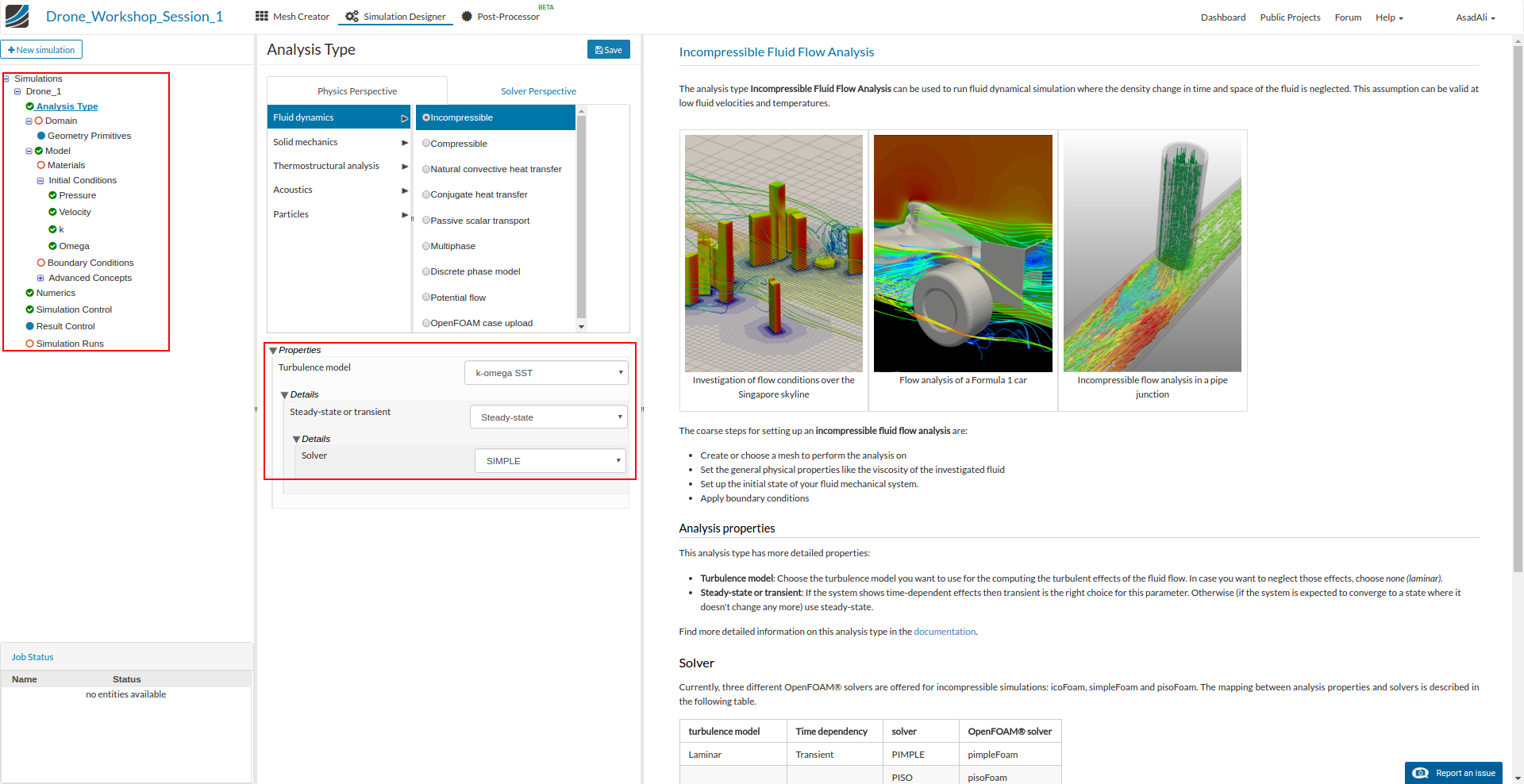Open the Steady-state or transient dropdown
This screenshot has width=1524, height=784.
click(548, 417)
